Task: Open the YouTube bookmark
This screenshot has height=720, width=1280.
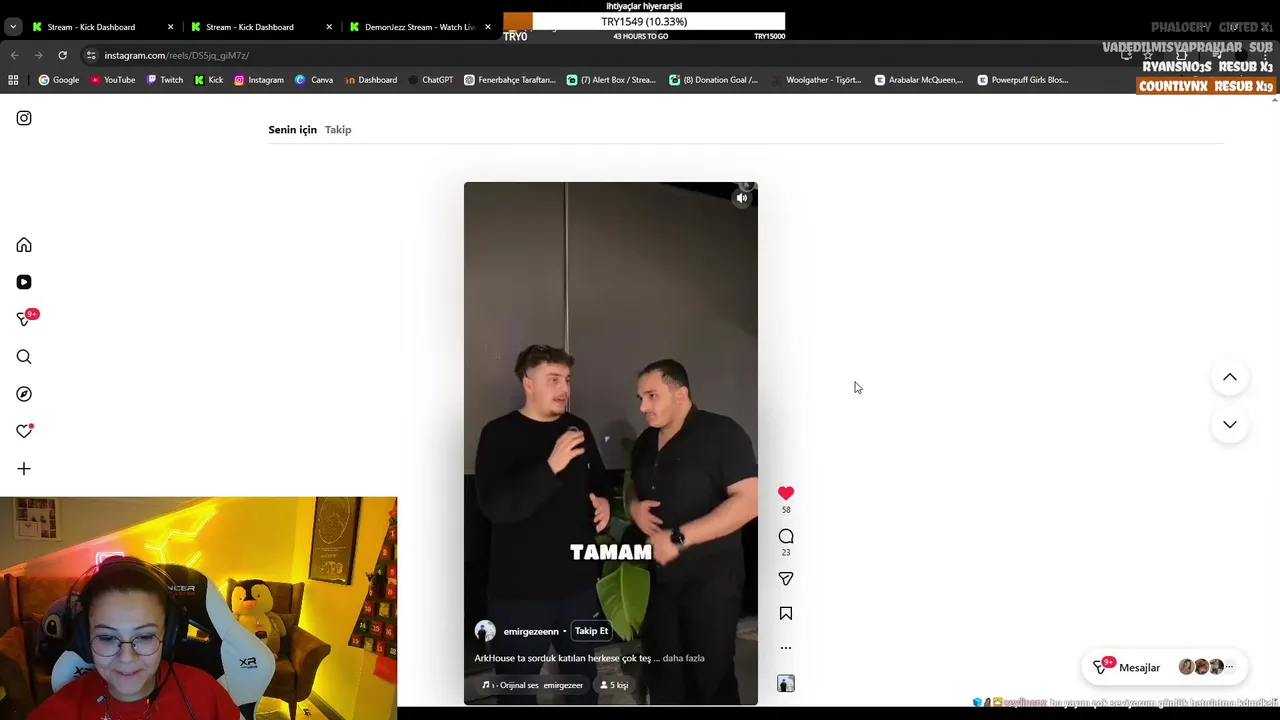Action: (x=113, y=80)
